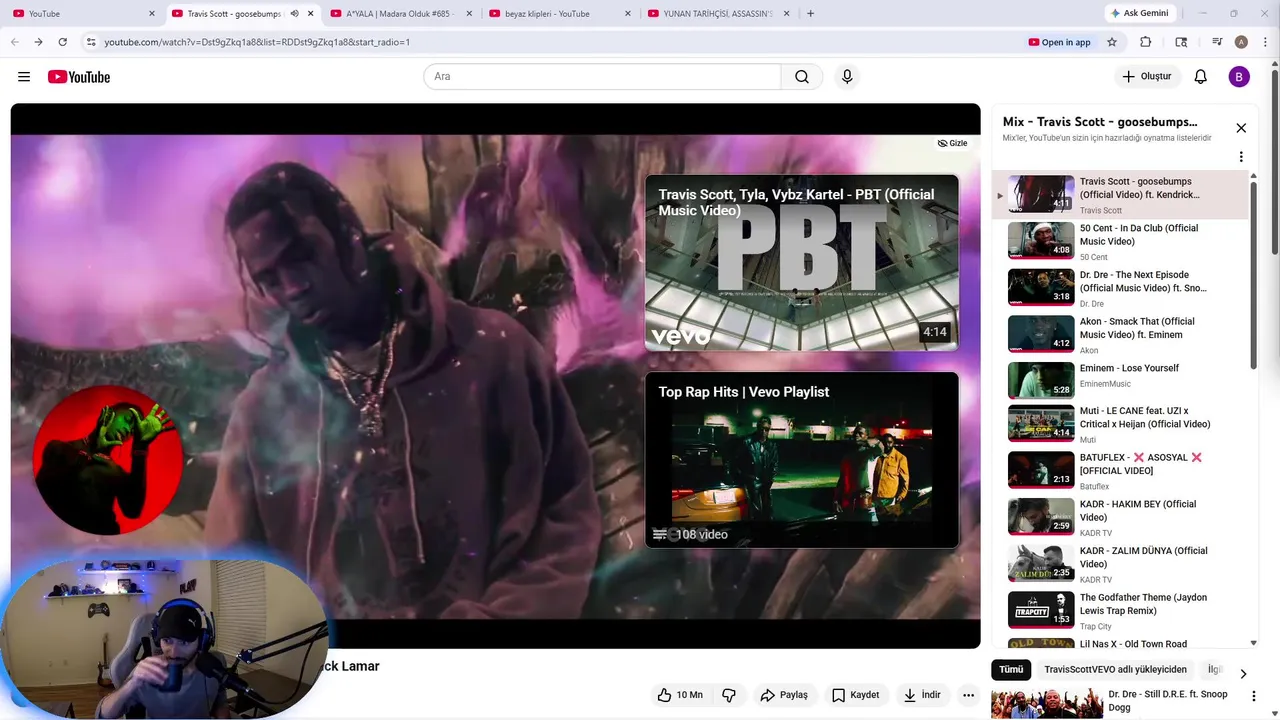The image size is (1280, 720).
Task: Open the Mix playlist three-dot menu
Action: [x=1241, y=157]
